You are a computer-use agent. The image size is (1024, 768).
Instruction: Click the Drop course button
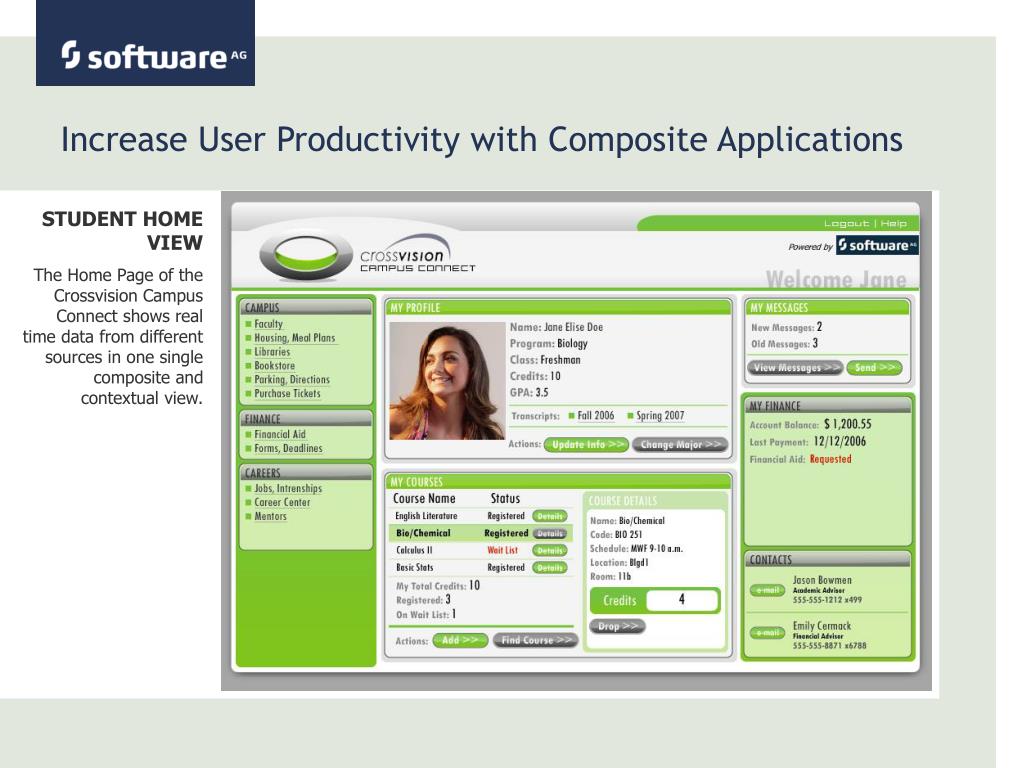click(x=617, y=626)
